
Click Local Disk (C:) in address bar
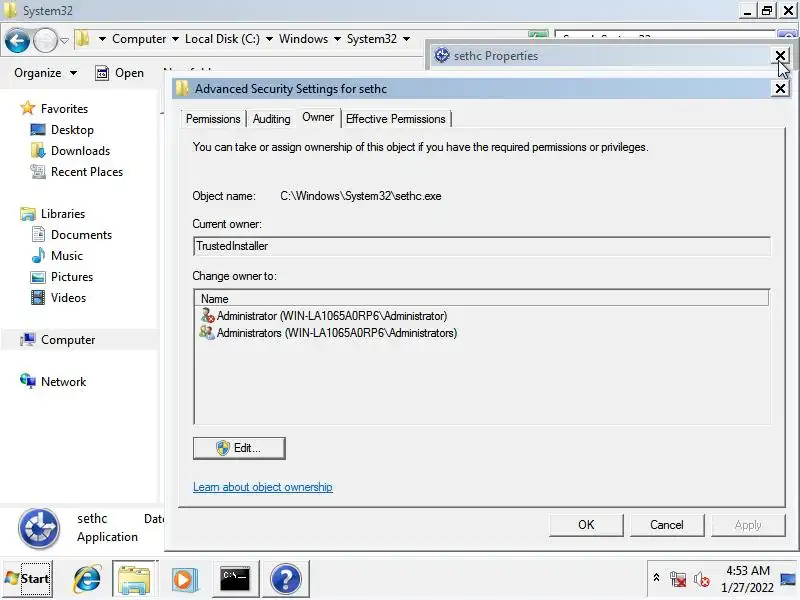pyautogui.click(x=222, y=39)
